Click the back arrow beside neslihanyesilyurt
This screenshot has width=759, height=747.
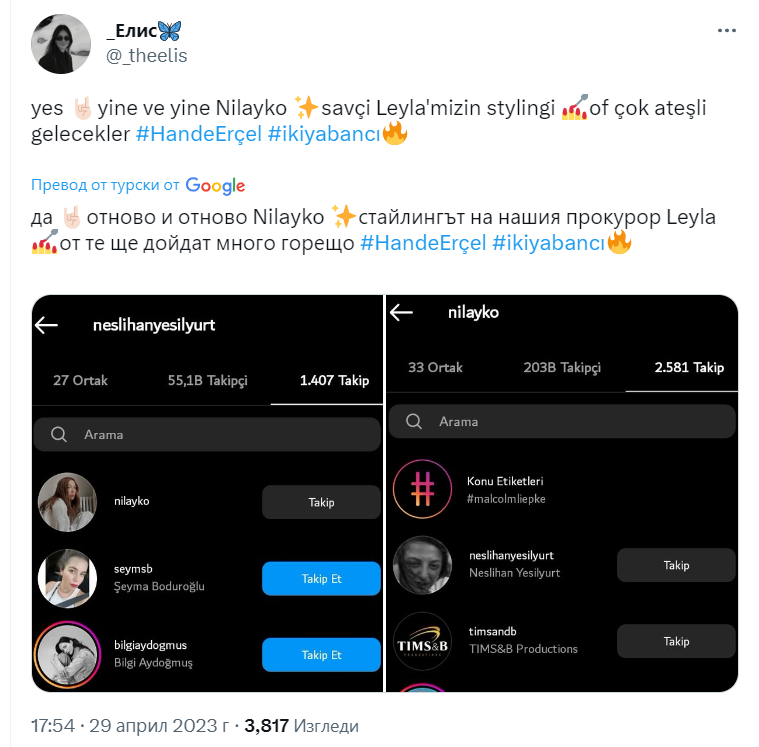pos(47,325)
